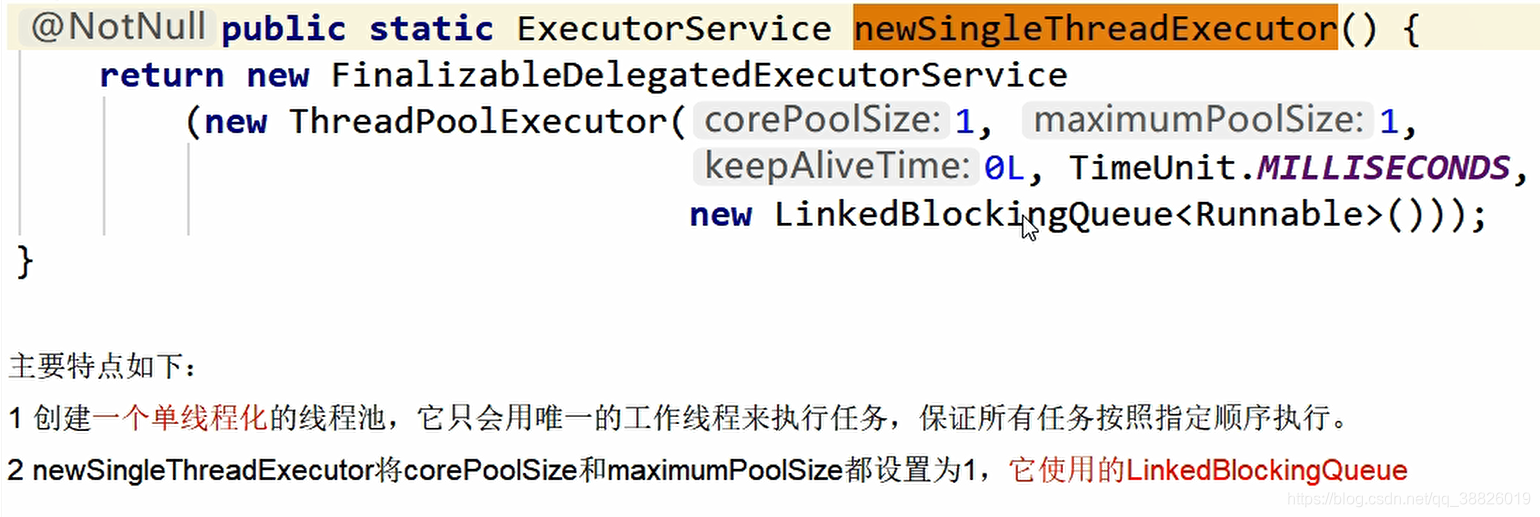This screenshot has width=1540, height=517.
Task: Click the public keyword
Action: coord(284,29)
